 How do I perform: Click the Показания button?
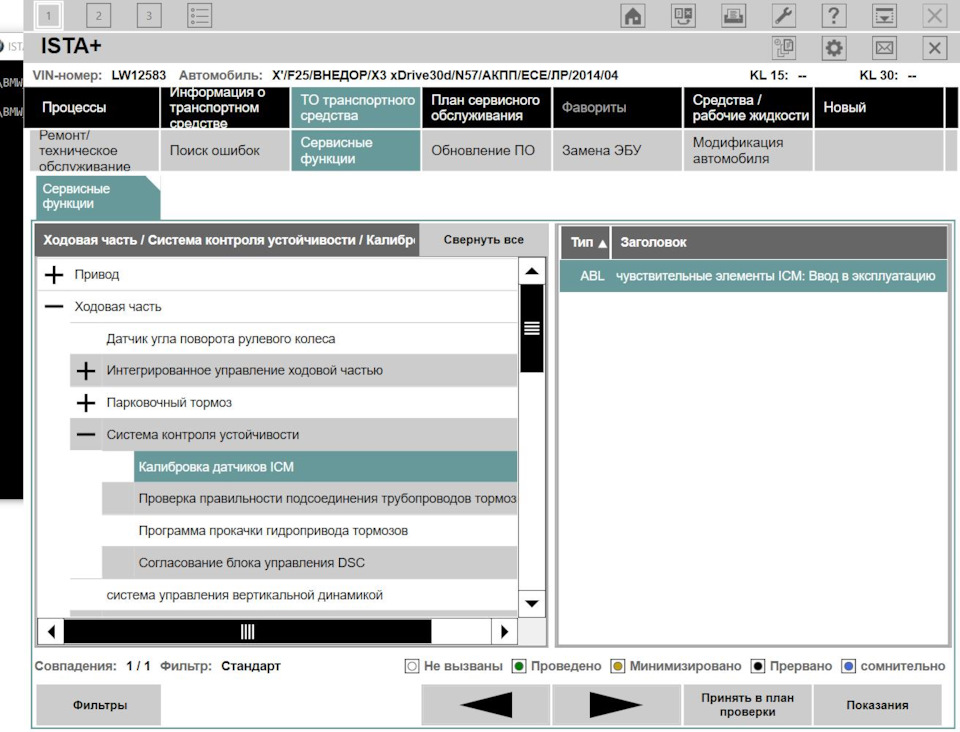(x=877, y=705)
